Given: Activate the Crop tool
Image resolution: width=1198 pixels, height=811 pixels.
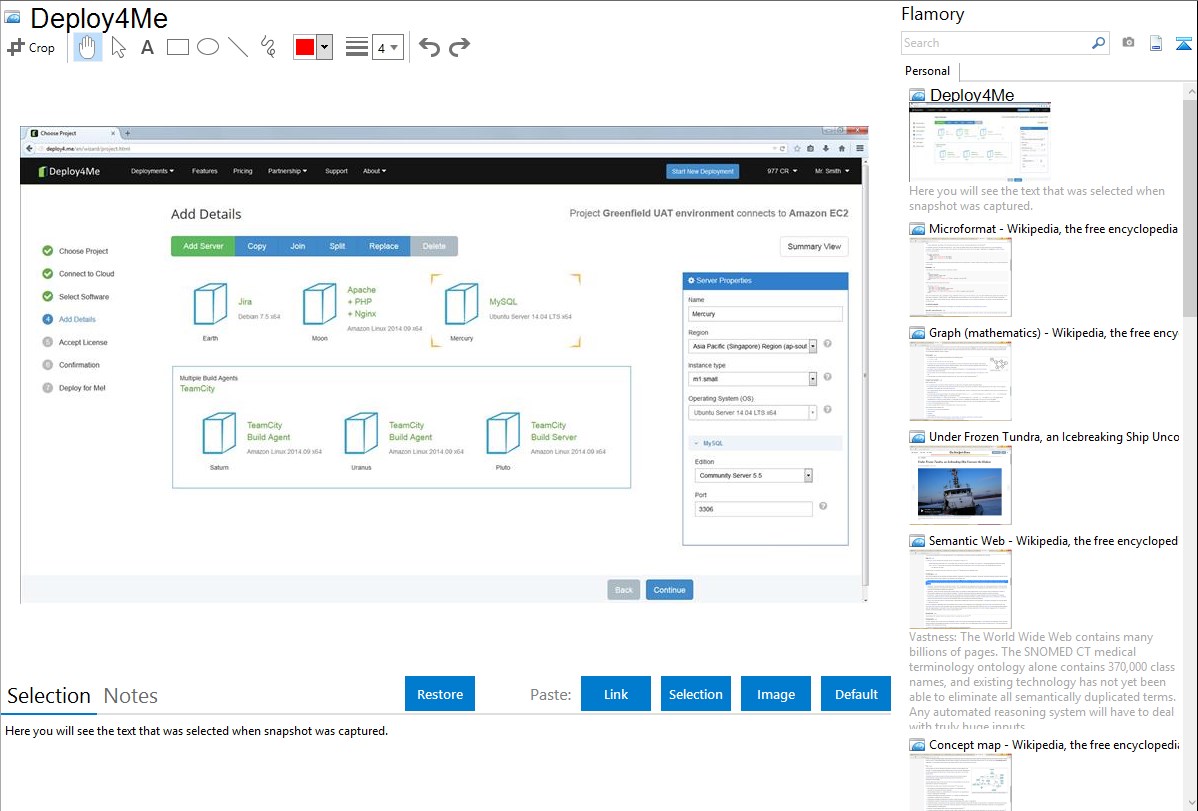Looking at the screenshot, I should [31, 47].
